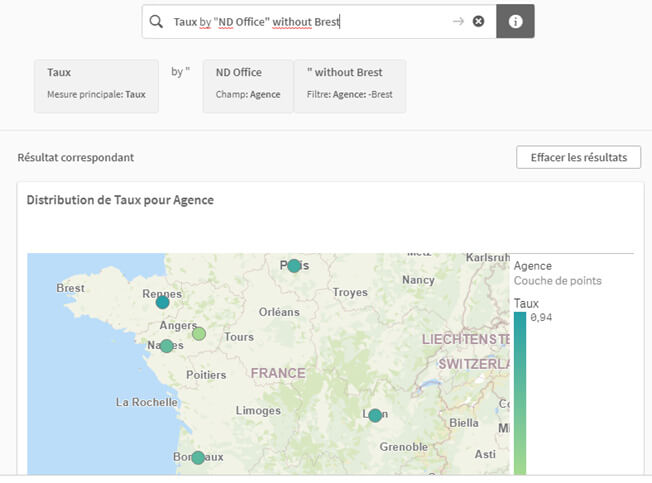The height and width of the screenshot is (483, 652).
Task: Click 'Filtre: Agence: -Brest' subtitle
Action: coord(349,95)
